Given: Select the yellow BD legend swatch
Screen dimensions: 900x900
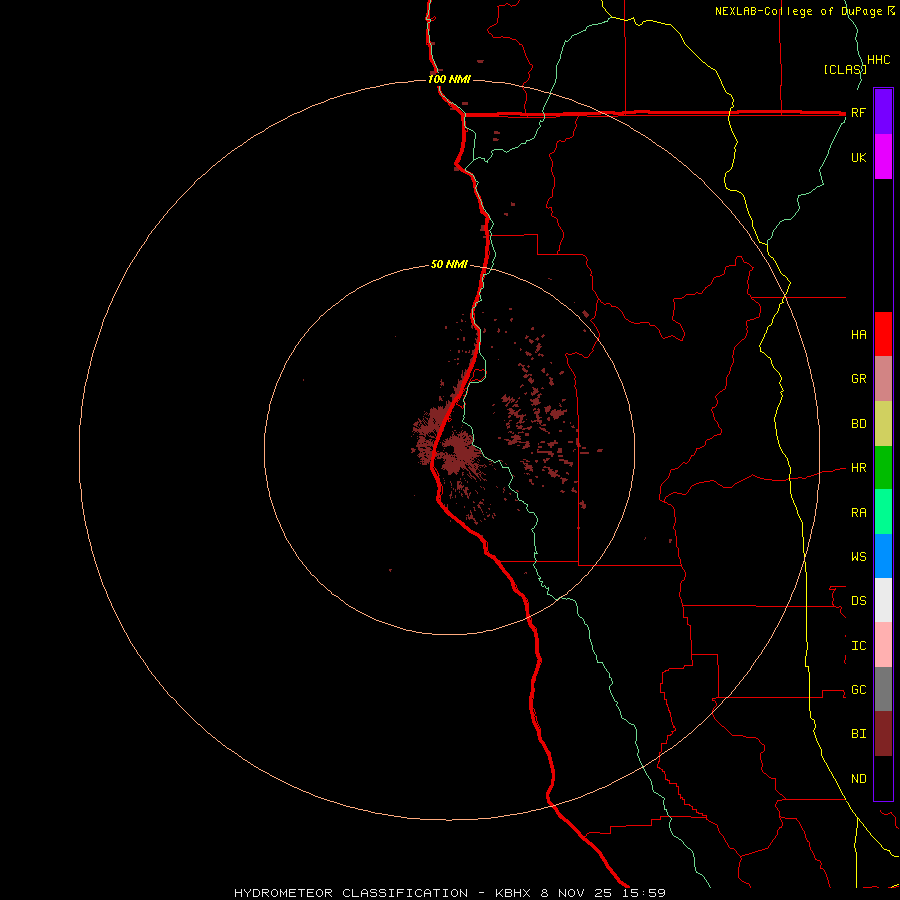Looking at the screenshot, I should (x=883, y=424).
